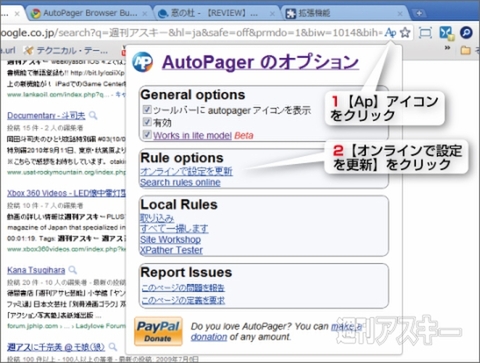Click このページの問題を報告 link
480x363 pixels.
pyautogui.click(x=183, y=288)
